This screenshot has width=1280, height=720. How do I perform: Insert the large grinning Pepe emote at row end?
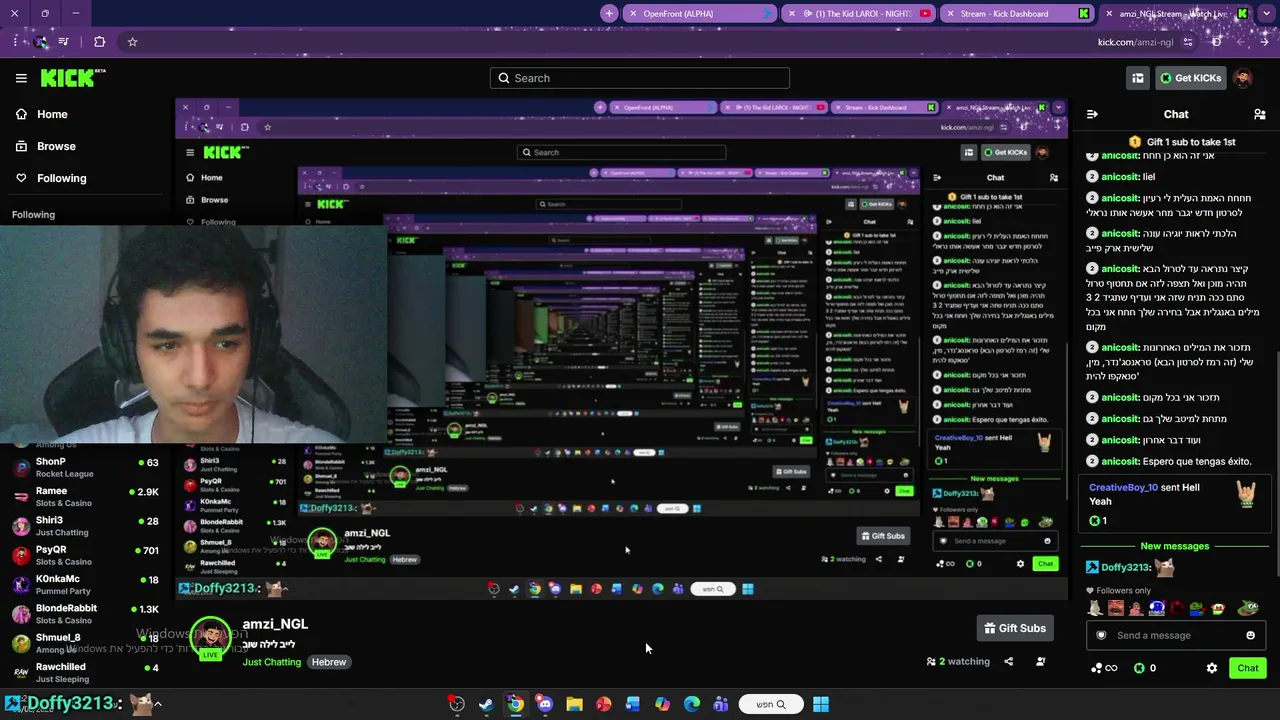pos(1246,607)
